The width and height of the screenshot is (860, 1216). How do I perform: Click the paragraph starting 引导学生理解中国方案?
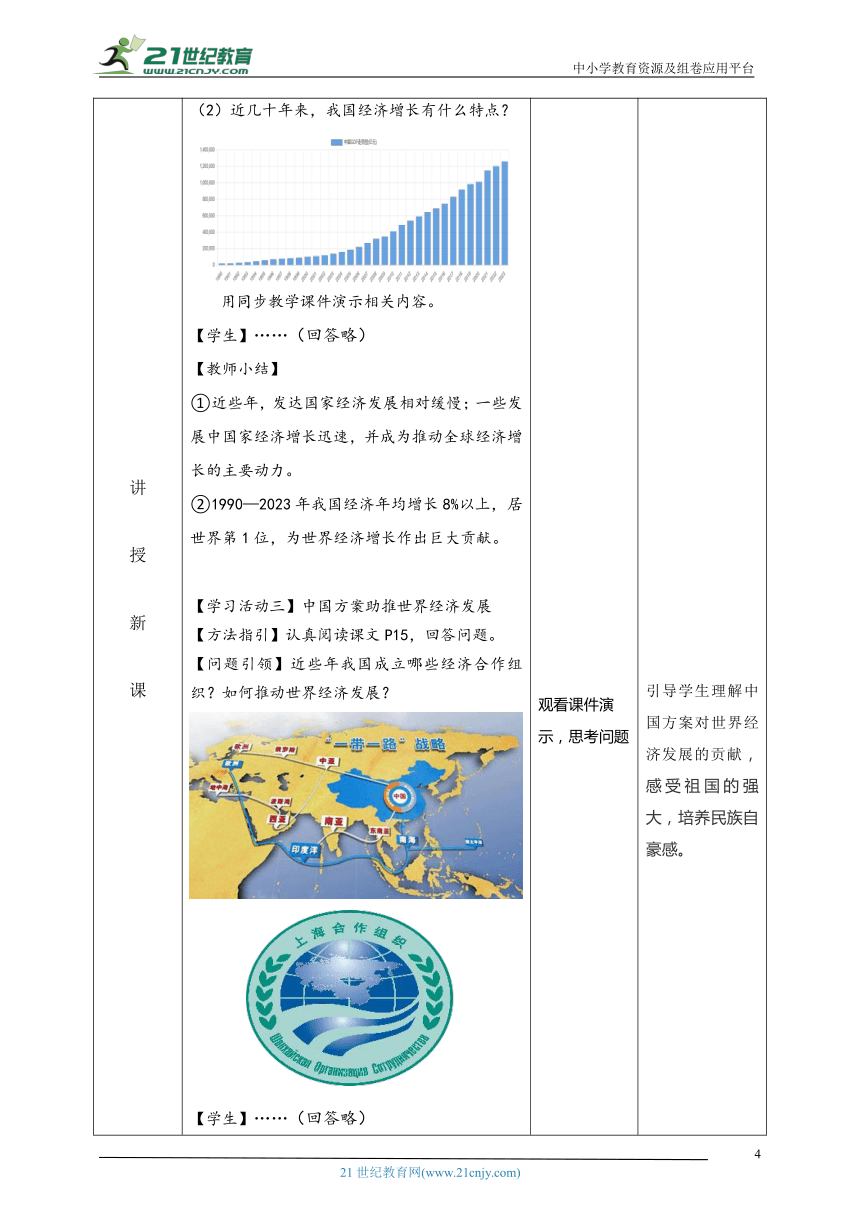pos(702,772)
